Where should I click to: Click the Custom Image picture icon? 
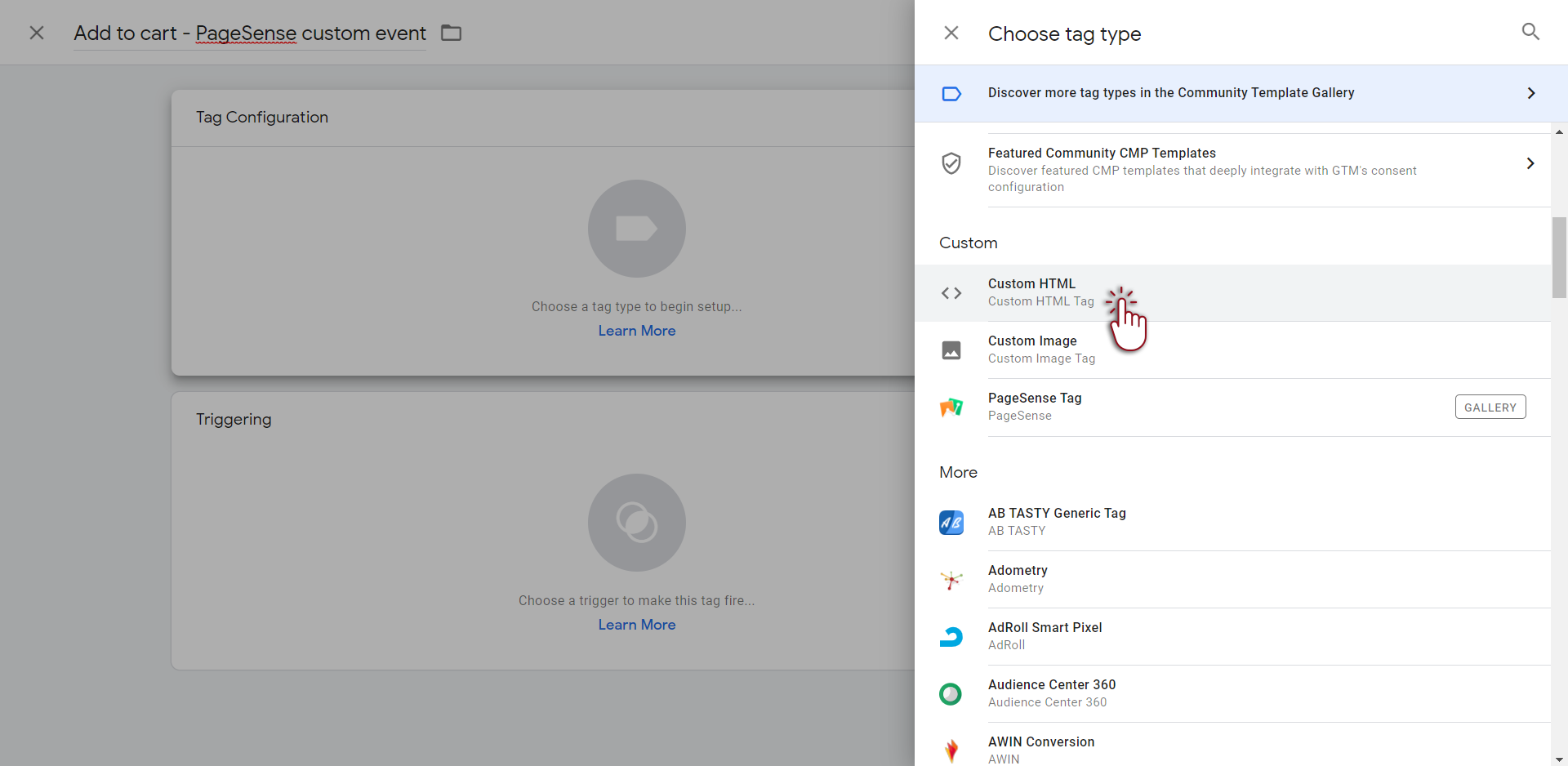tap(951, 350)
